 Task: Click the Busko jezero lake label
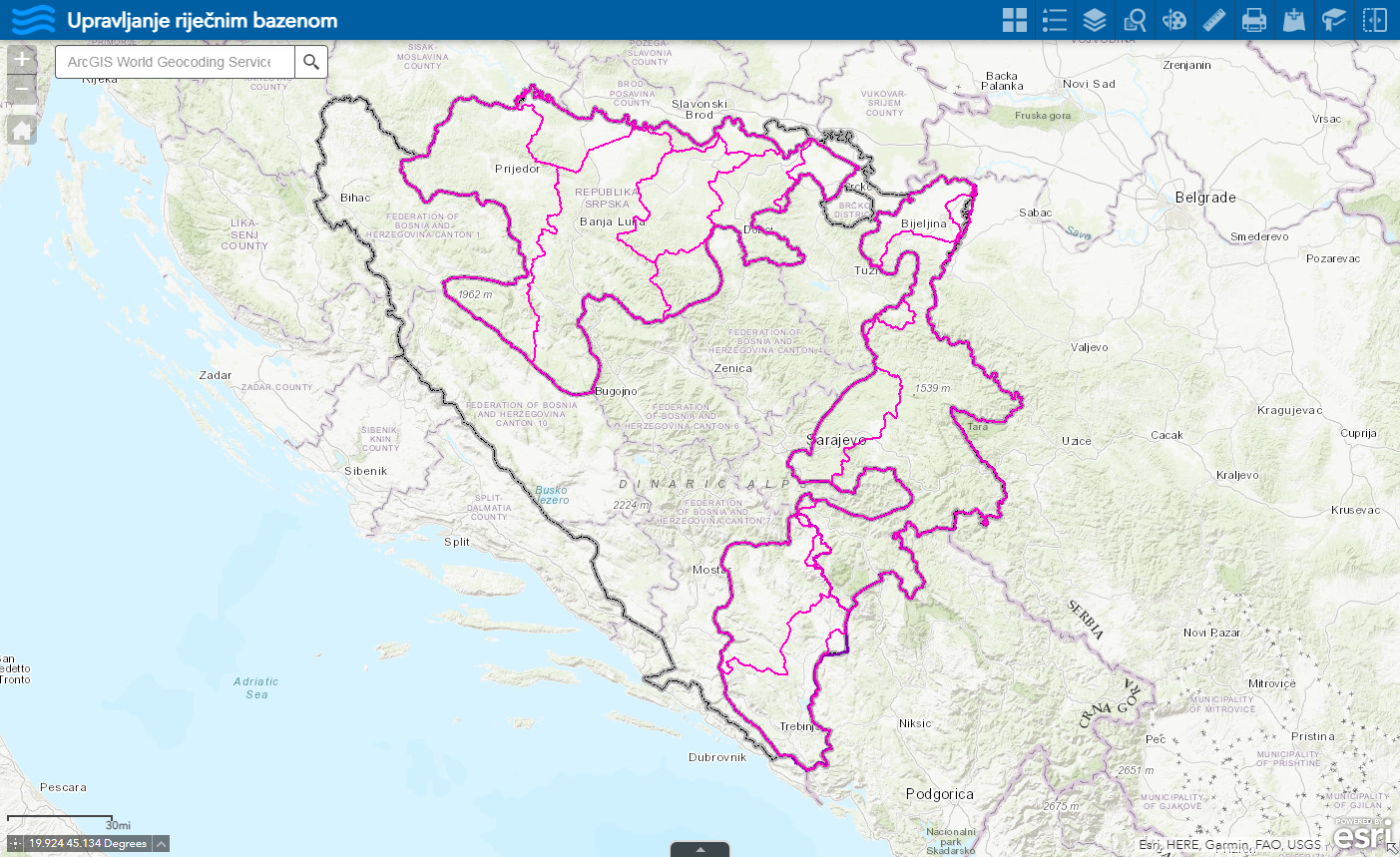[552, 495]
